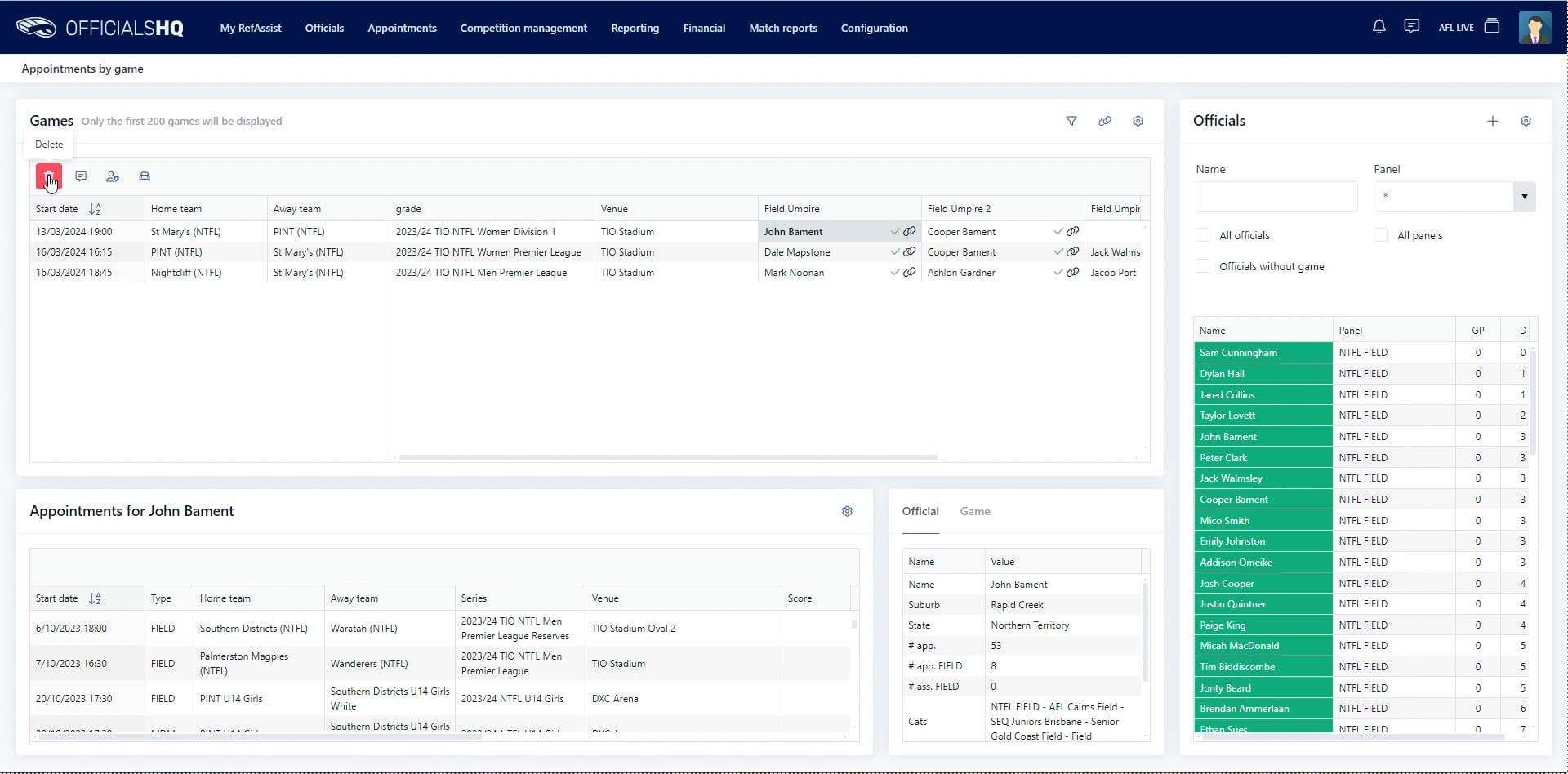This screenshot has width=1568, height=774.
Task: Open the Games filter funnel icon
Action: pyautogui.click(x=1071, y=121)
